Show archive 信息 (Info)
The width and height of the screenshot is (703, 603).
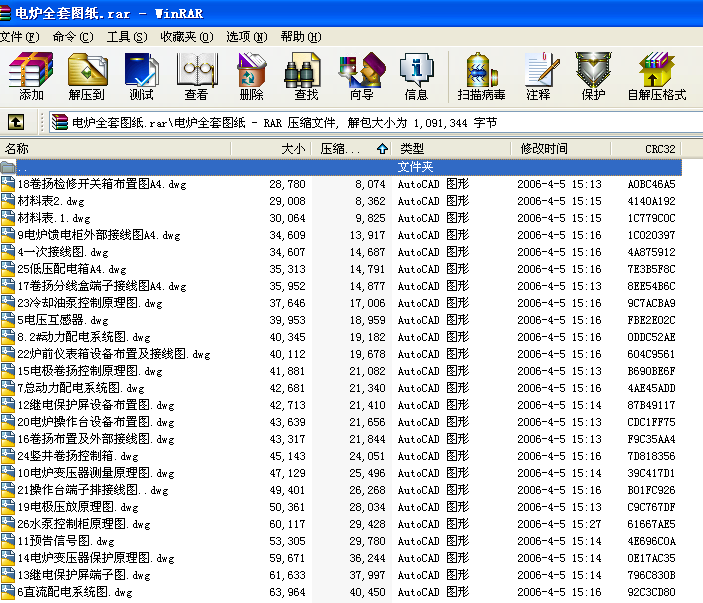417,76
